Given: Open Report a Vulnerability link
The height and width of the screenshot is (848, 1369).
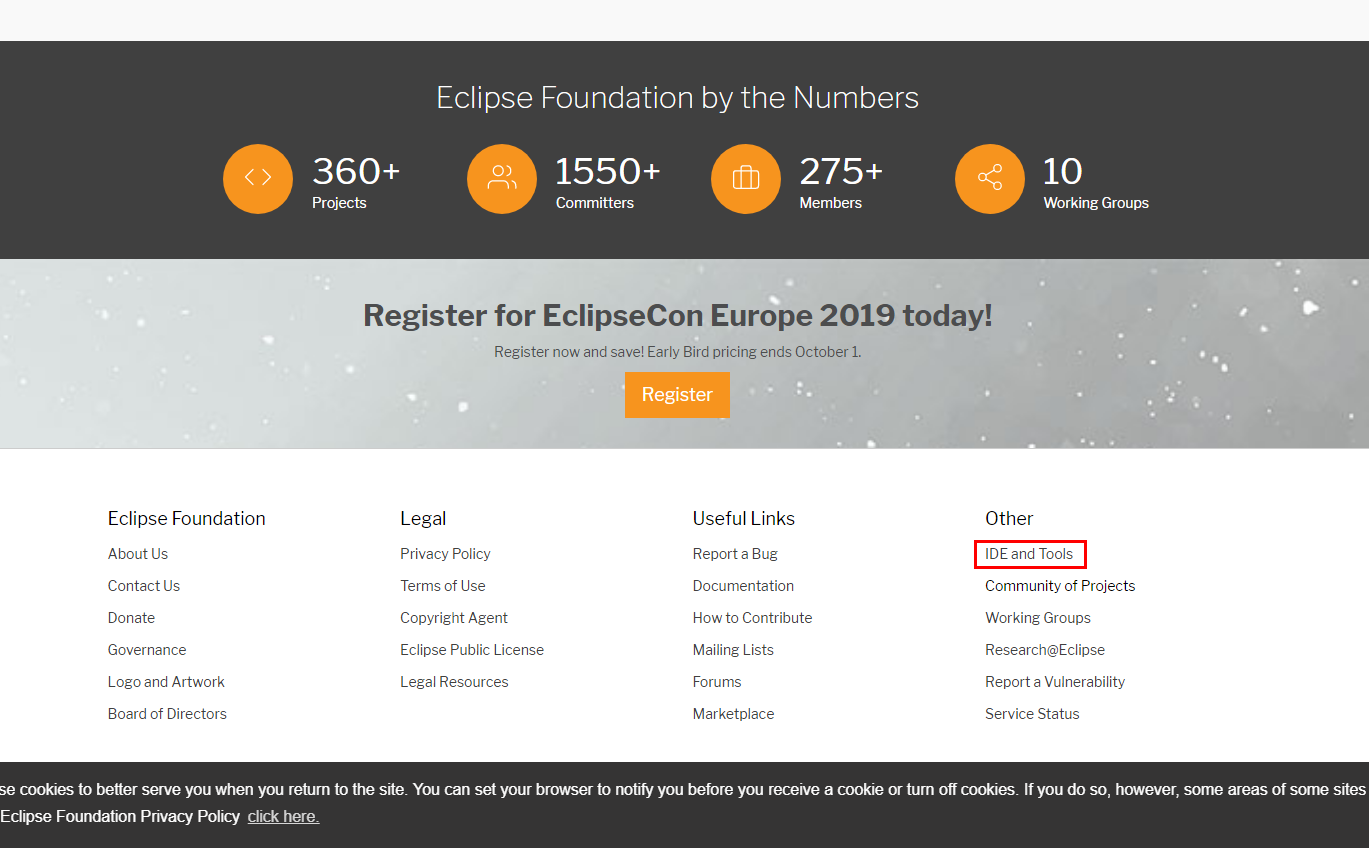Looking at the screenshot, I should [1055, 682].
